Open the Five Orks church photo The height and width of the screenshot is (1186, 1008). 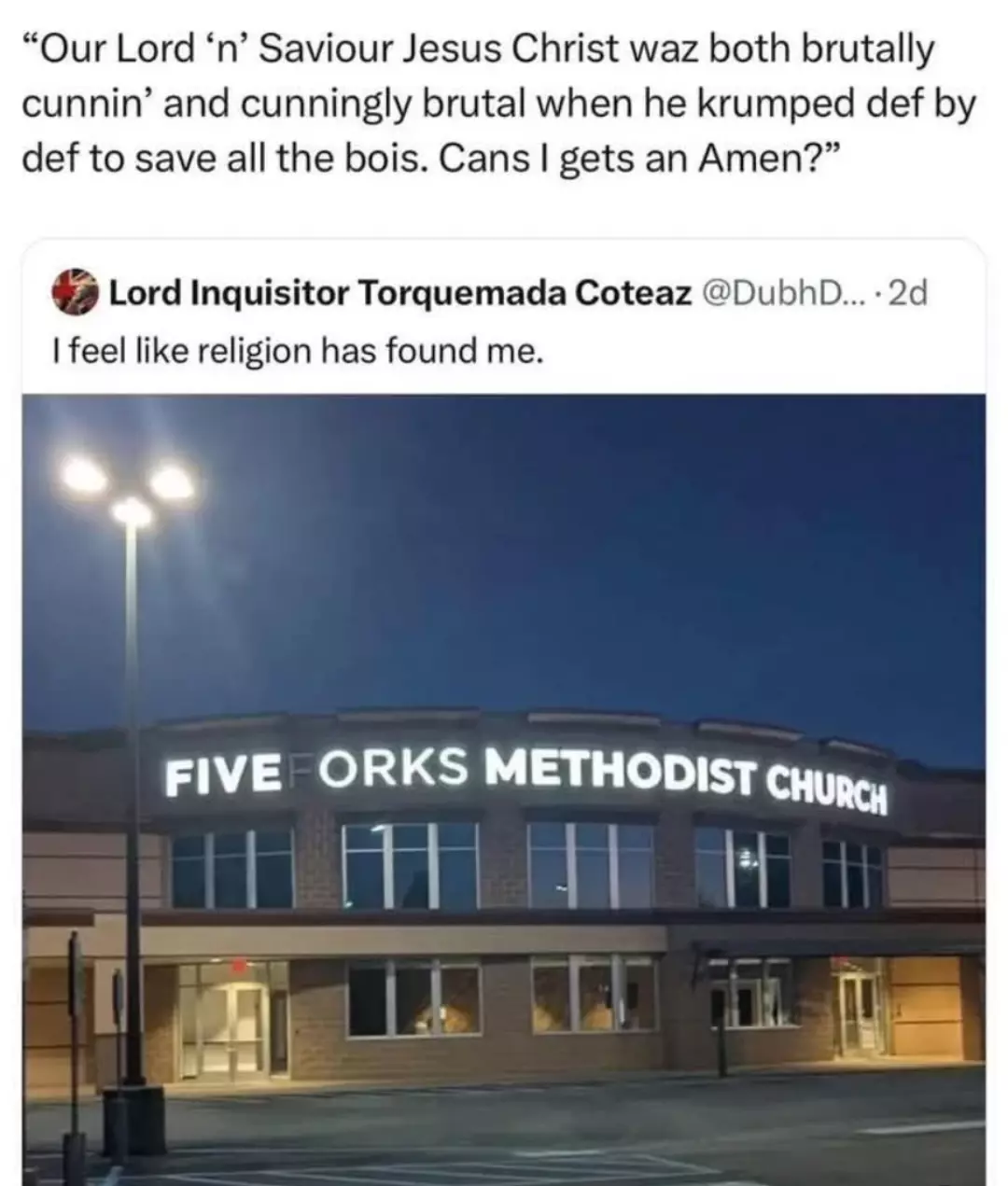click(x=504, y=789)
